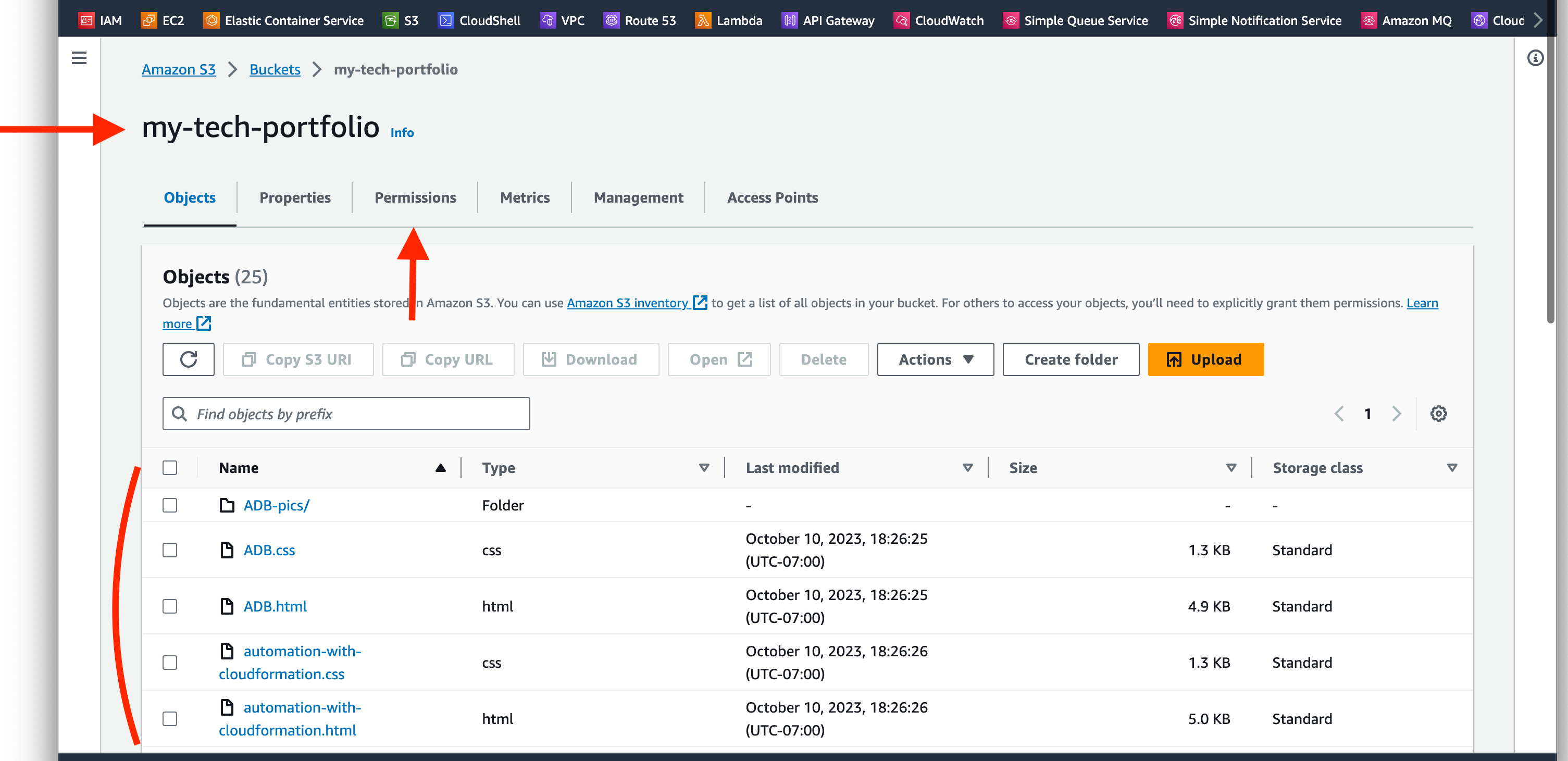
Task: Open the Amazon MQ shortcut icon
Action: (x=1368, y=20)
